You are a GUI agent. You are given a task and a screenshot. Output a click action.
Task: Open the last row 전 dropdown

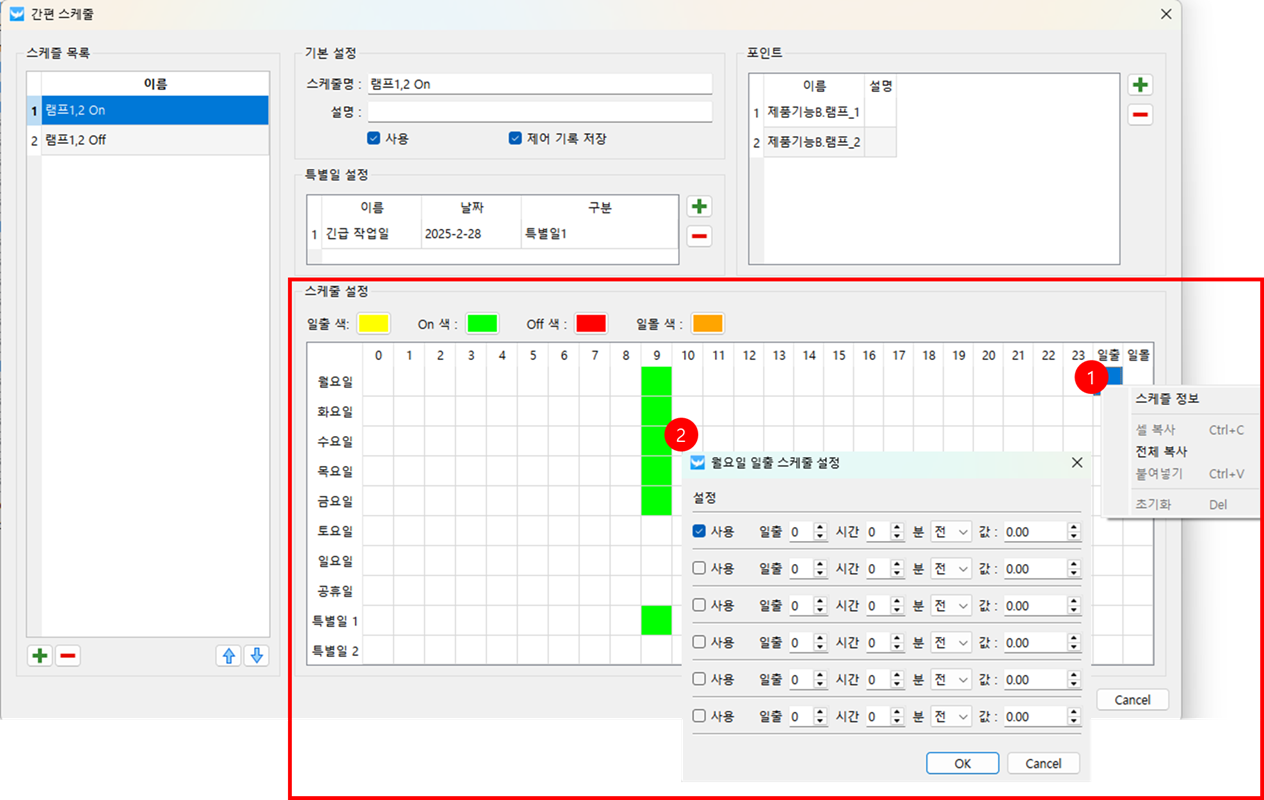point(951,717)
